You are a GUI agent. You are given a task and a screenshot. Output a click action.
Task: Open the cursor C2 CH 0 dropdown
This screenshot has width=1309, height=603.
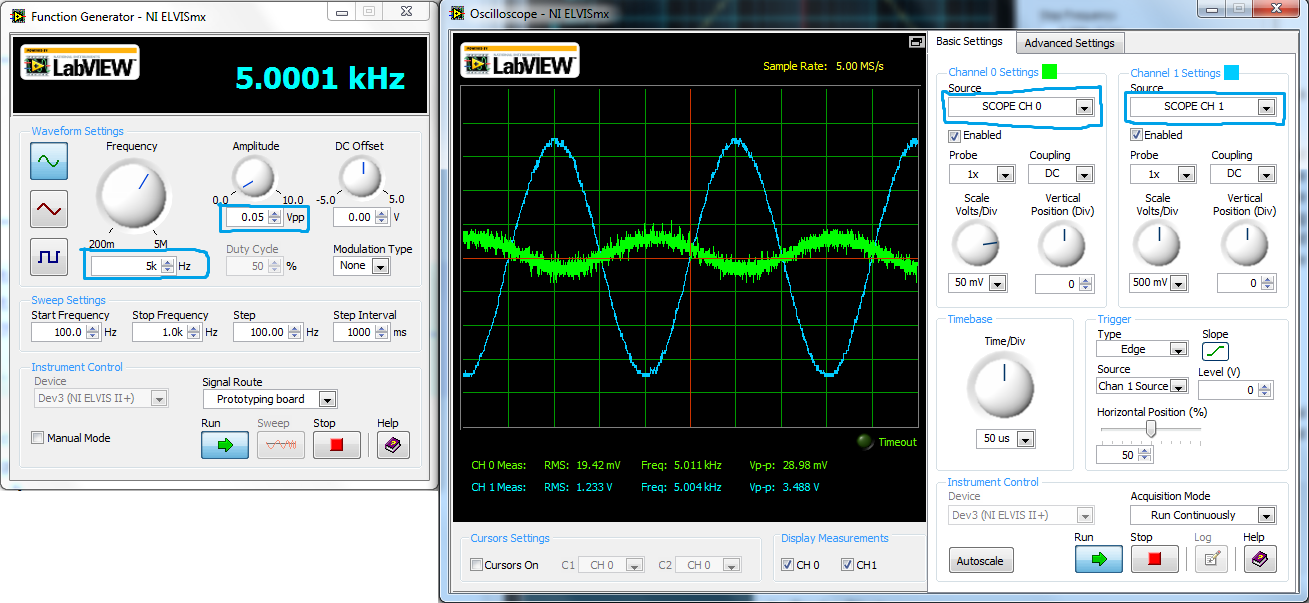pos(730,565)
